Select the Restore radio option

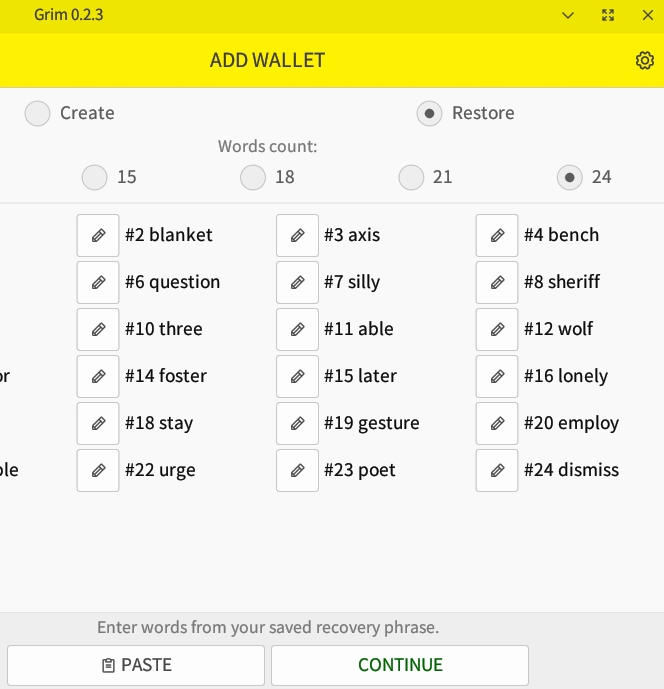[429, 114]
